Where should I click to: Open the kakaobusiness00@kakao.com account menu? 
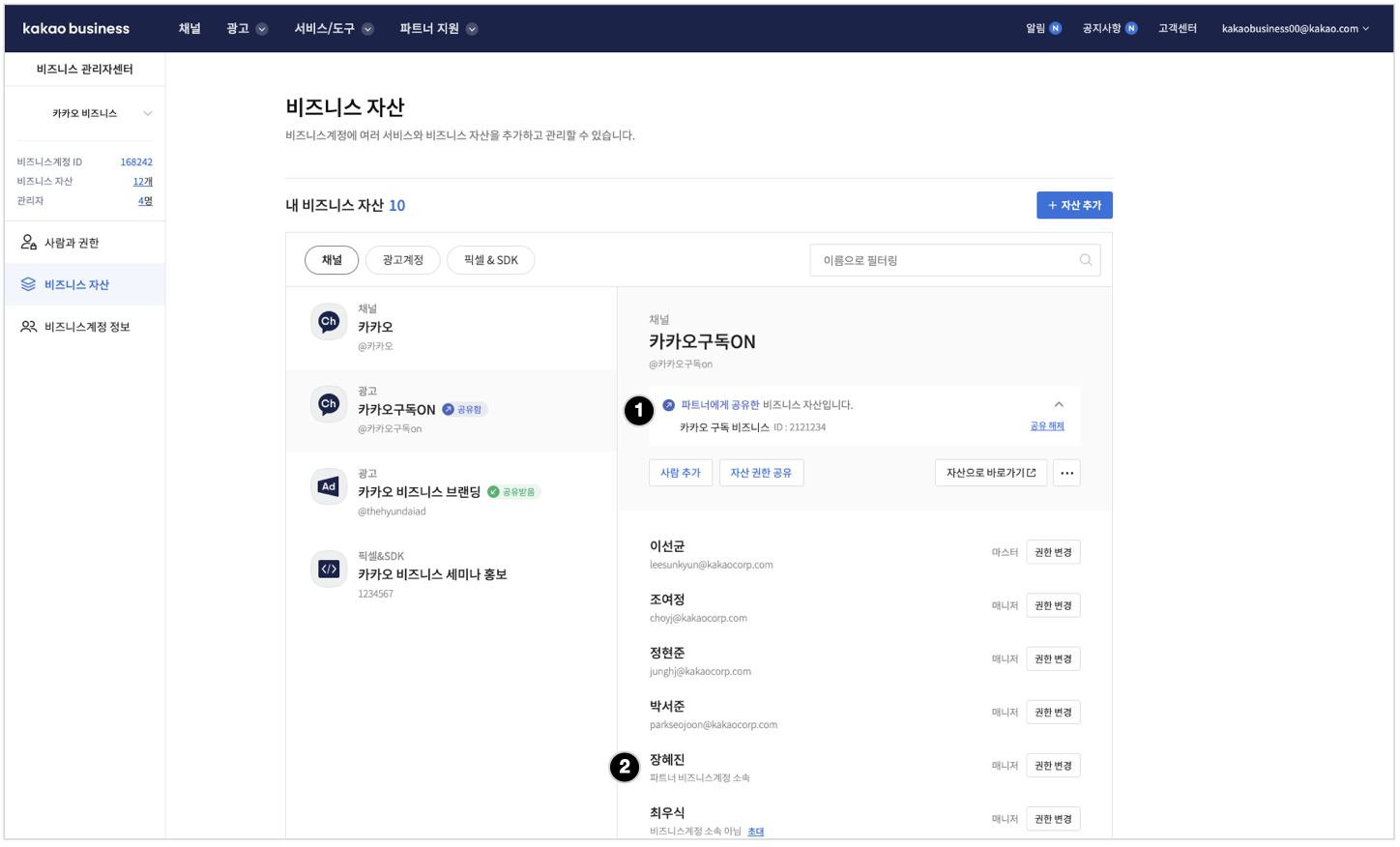click(1295, 29)
